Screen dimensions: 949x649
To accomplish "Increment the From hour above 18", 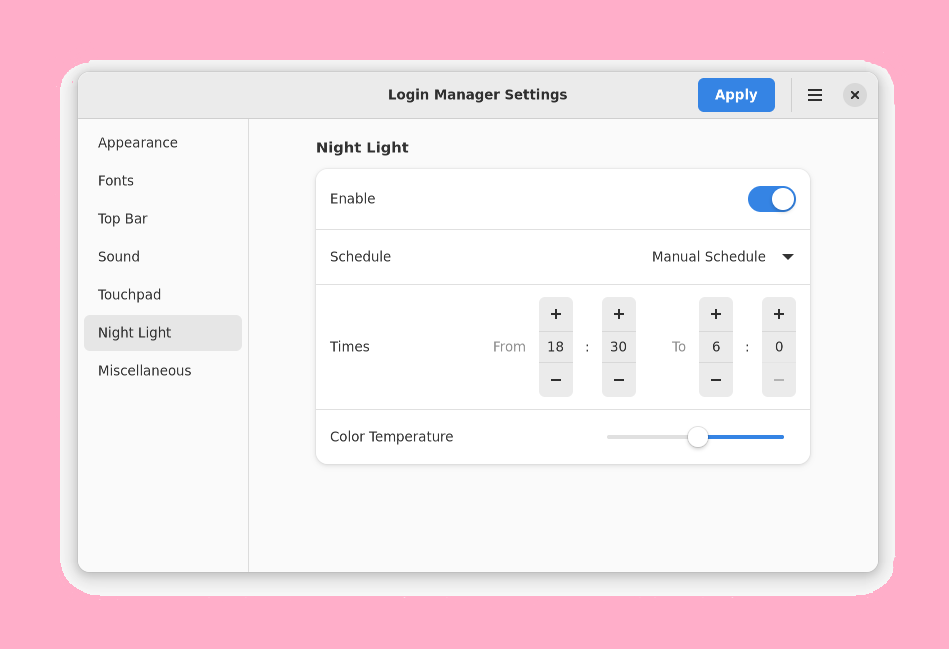I will (556, 313).
